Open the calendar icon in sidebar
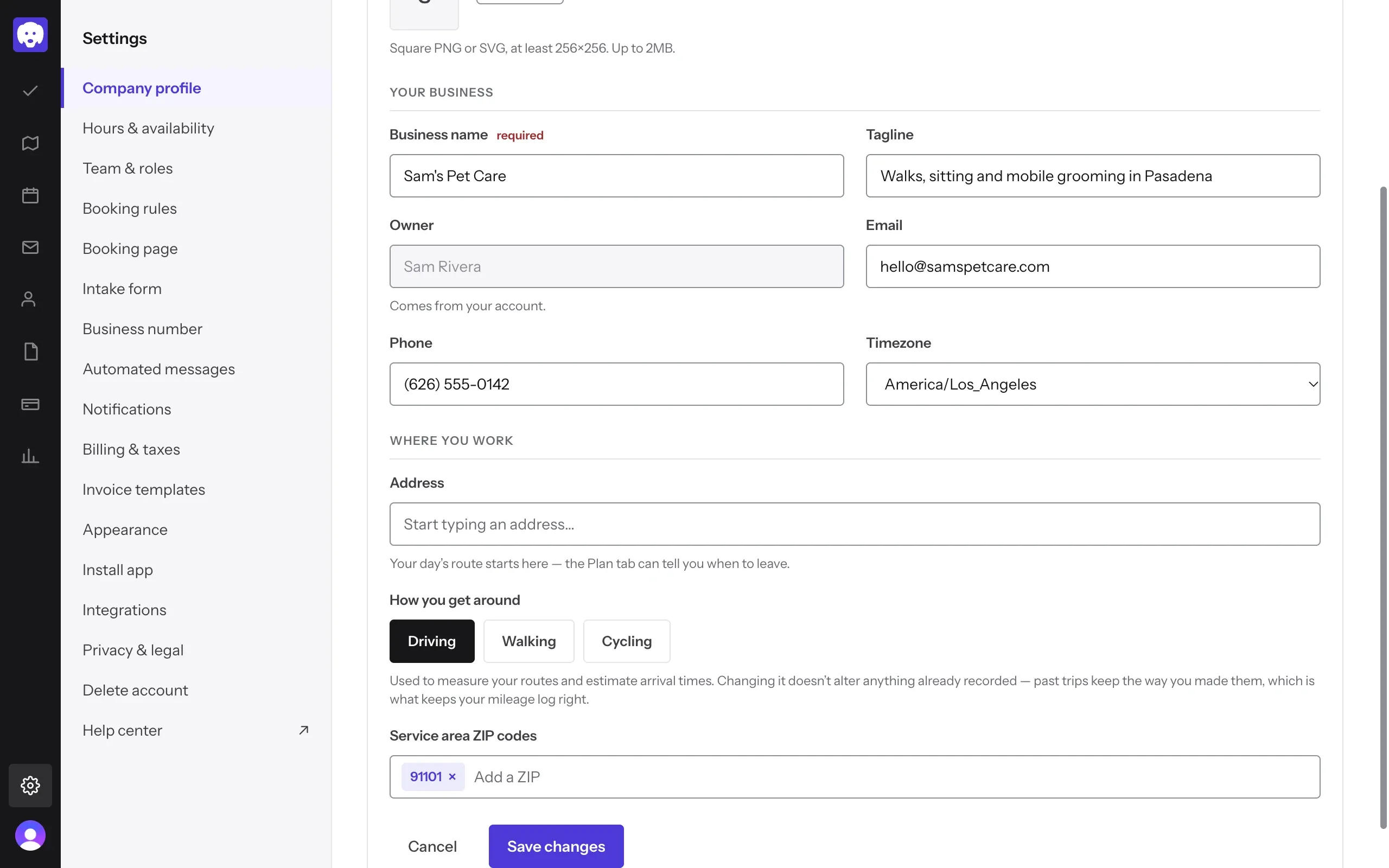Viewport: 1389px width, 868px height. (x=30, y=195)
